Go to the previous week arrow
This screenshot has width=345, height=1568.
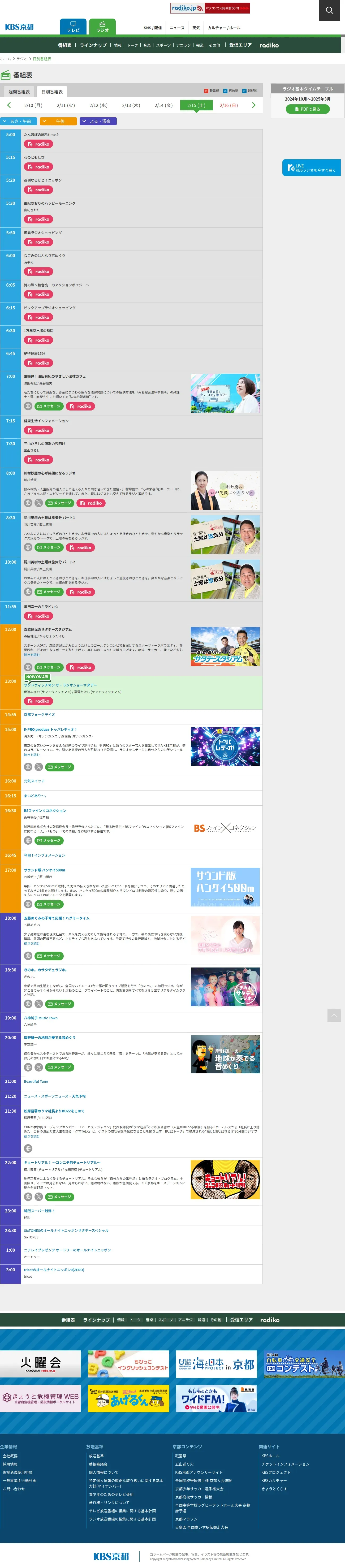pyautogui.click(x=8, y=105)
